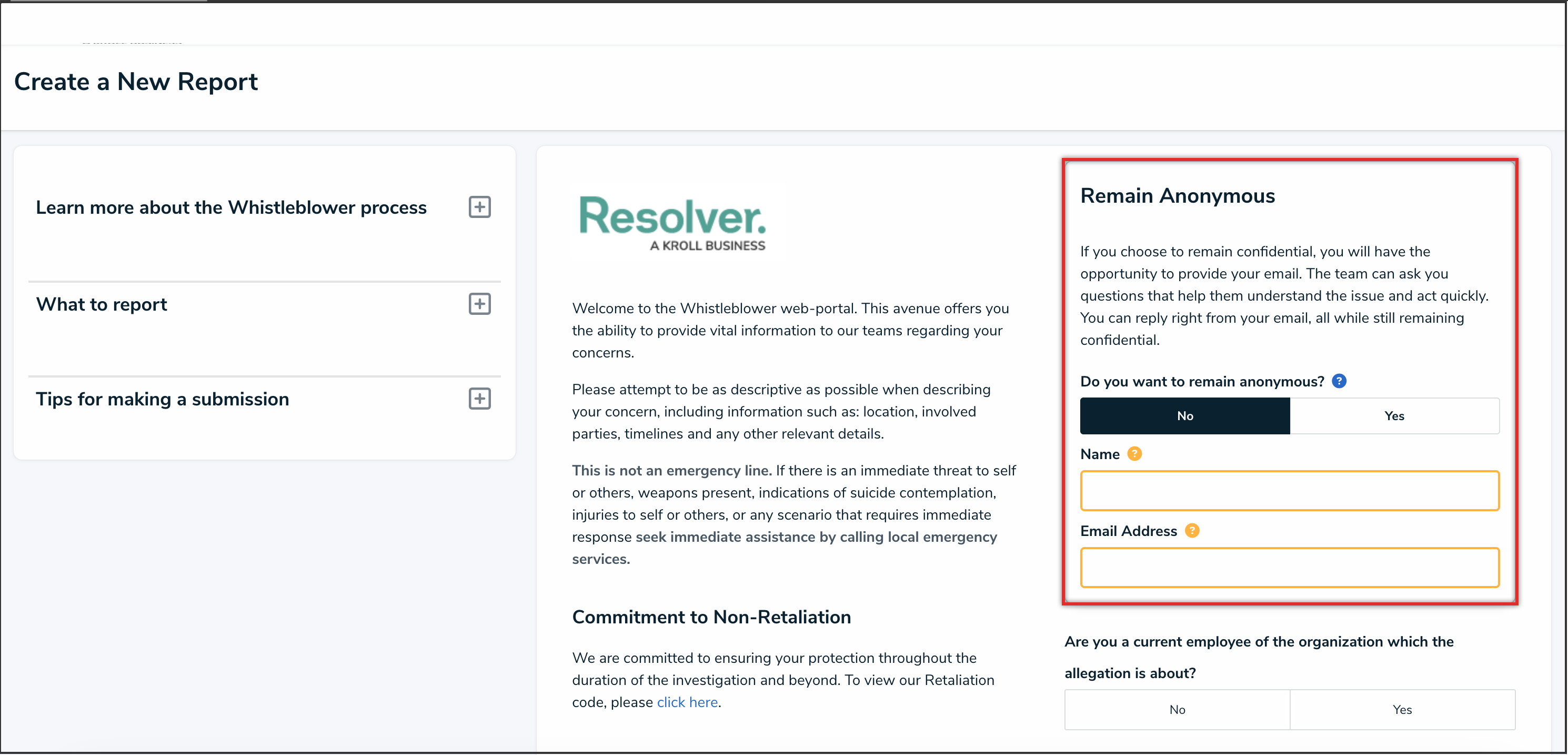This screenshot has height=755, width=1568.
Task: Click the orange help icon next to Email Address
Action: (1192, 530)
